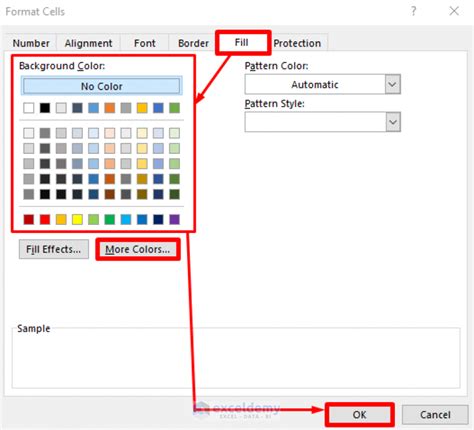
Task: Click the Automatic pattern color box
Action: click(315, 84)
